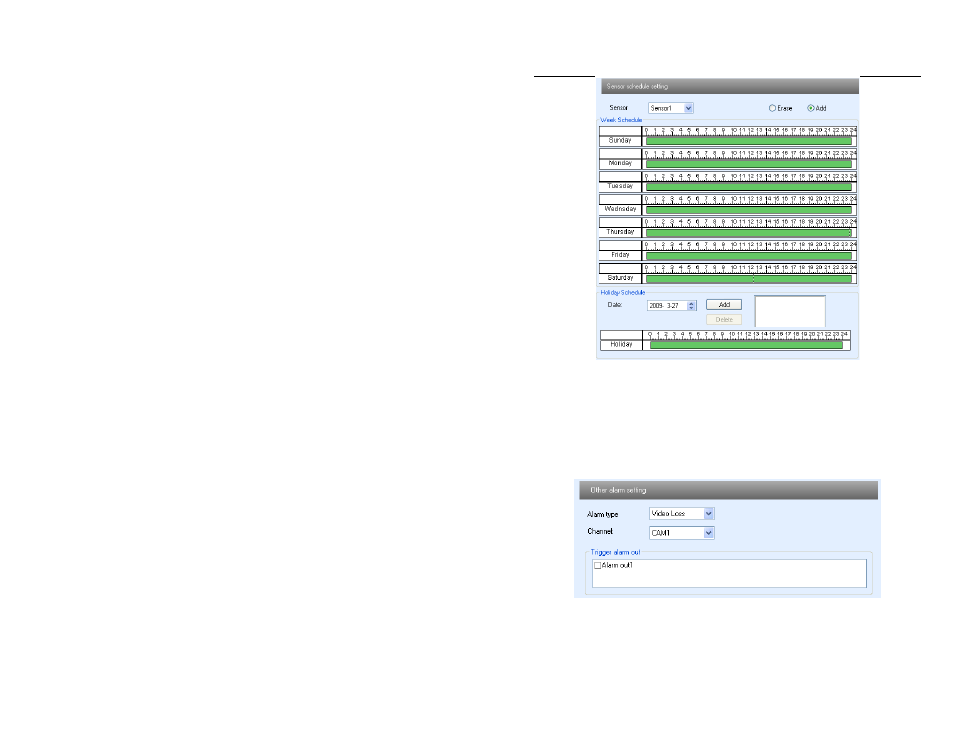954x737 pixels.
Task: Click the Date spinner arrows
Action: click(x=692, y=306)
